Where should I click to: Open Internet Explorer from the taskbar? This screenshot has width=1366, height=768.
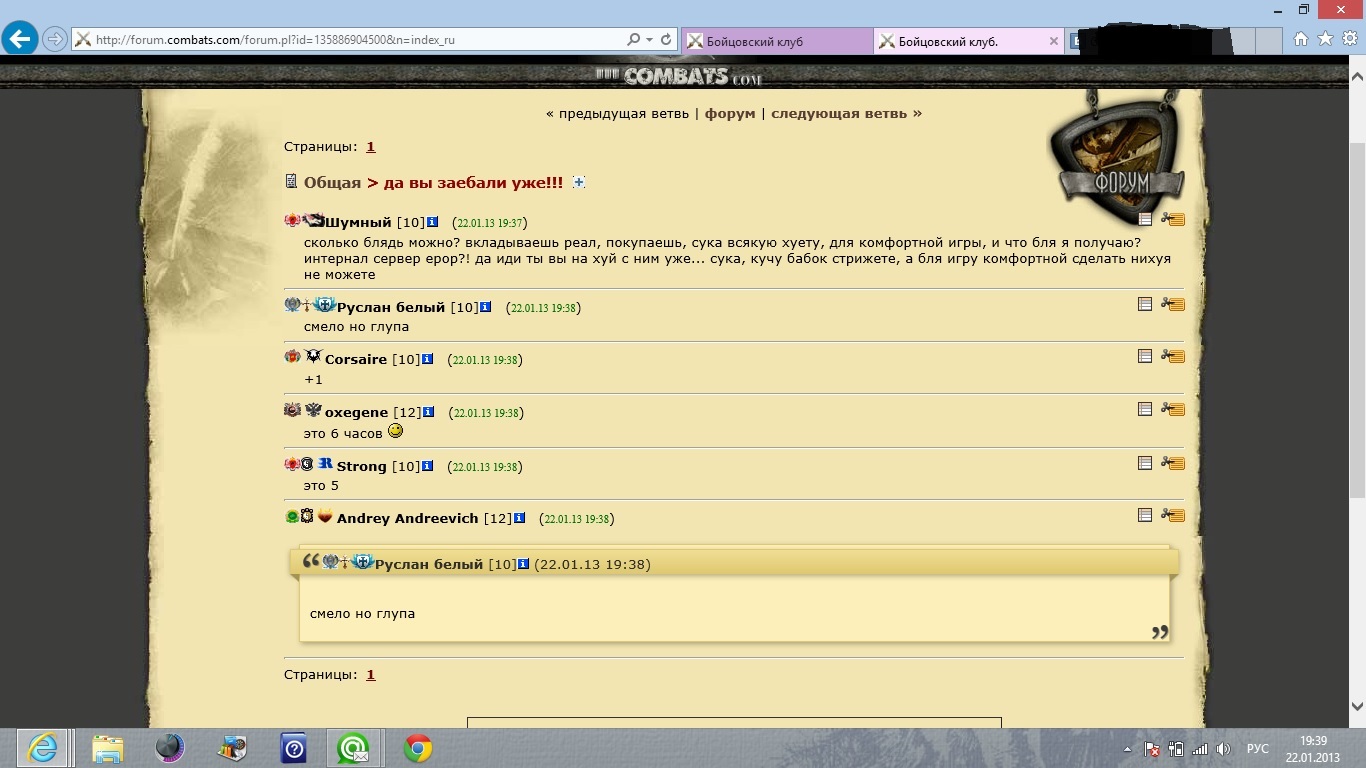pyautogui.click(x=42, y=748)
